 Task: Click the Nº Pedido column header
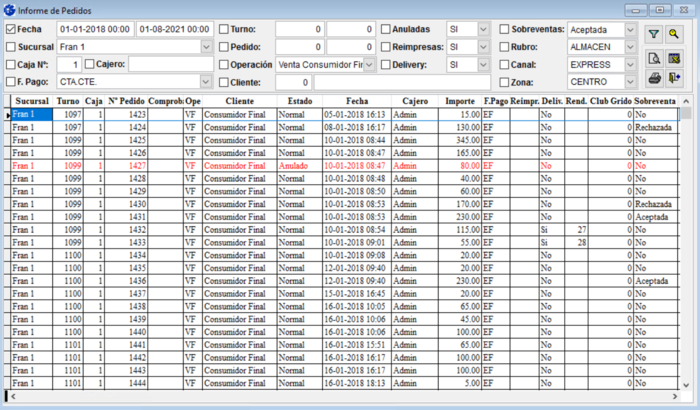click(x=126, y=101)
